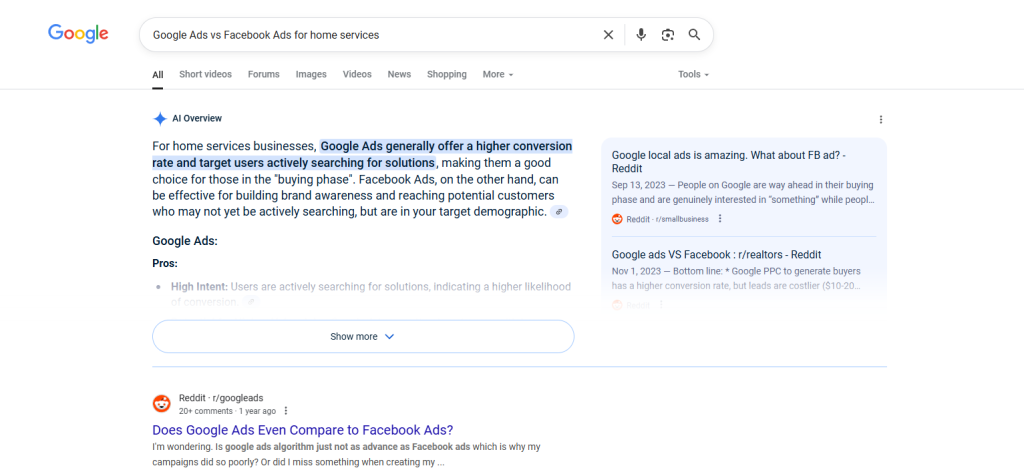
Task: Open AI Overview three-dot options menu
Action: pyautogui.click(x=880, y=119)
